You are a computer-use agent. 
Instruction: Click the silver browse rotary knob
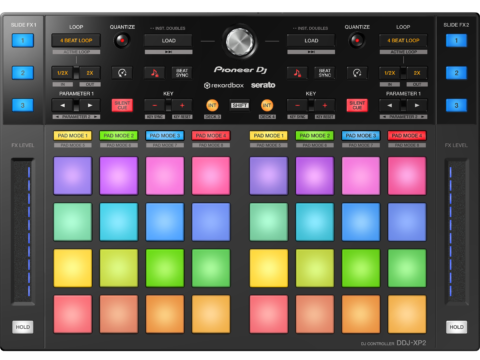coord(239,42)
